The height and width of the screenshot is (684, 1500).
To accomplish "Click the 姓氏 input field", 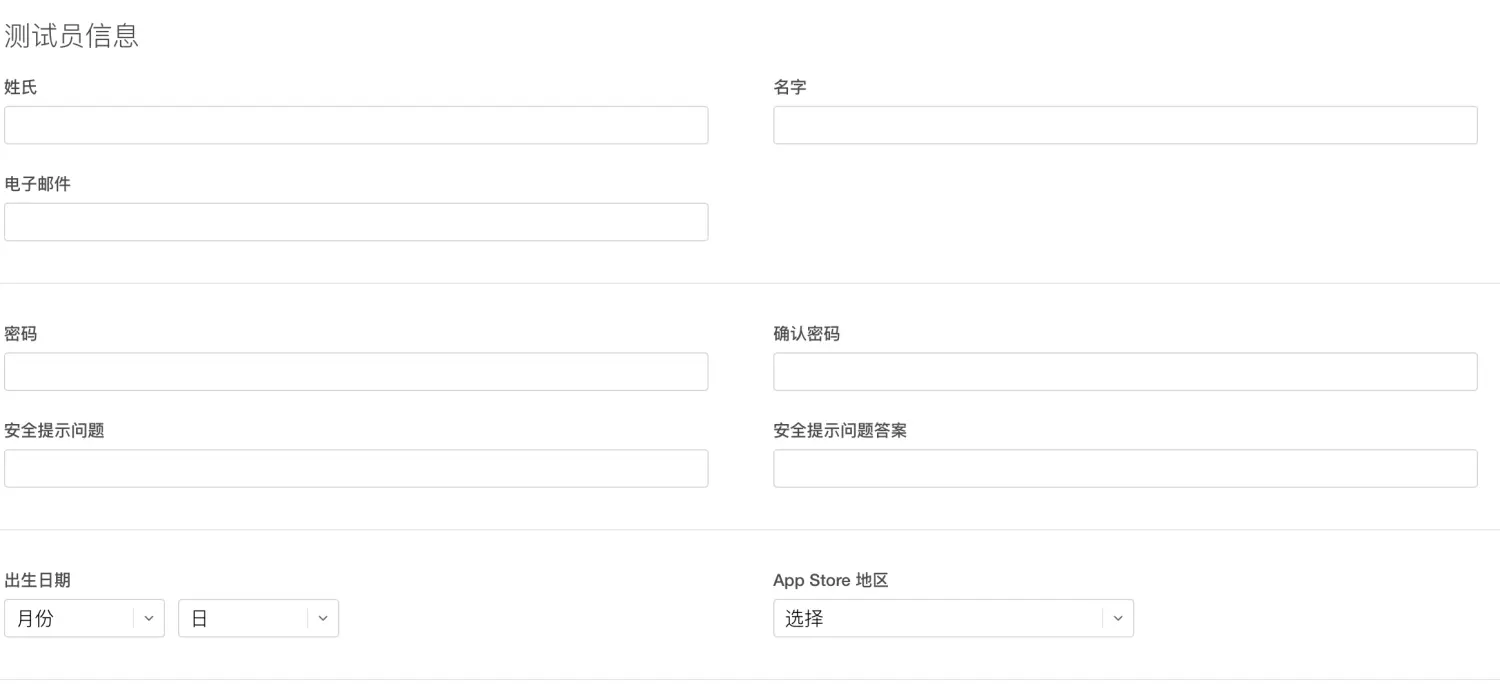I will pos(356,125).
